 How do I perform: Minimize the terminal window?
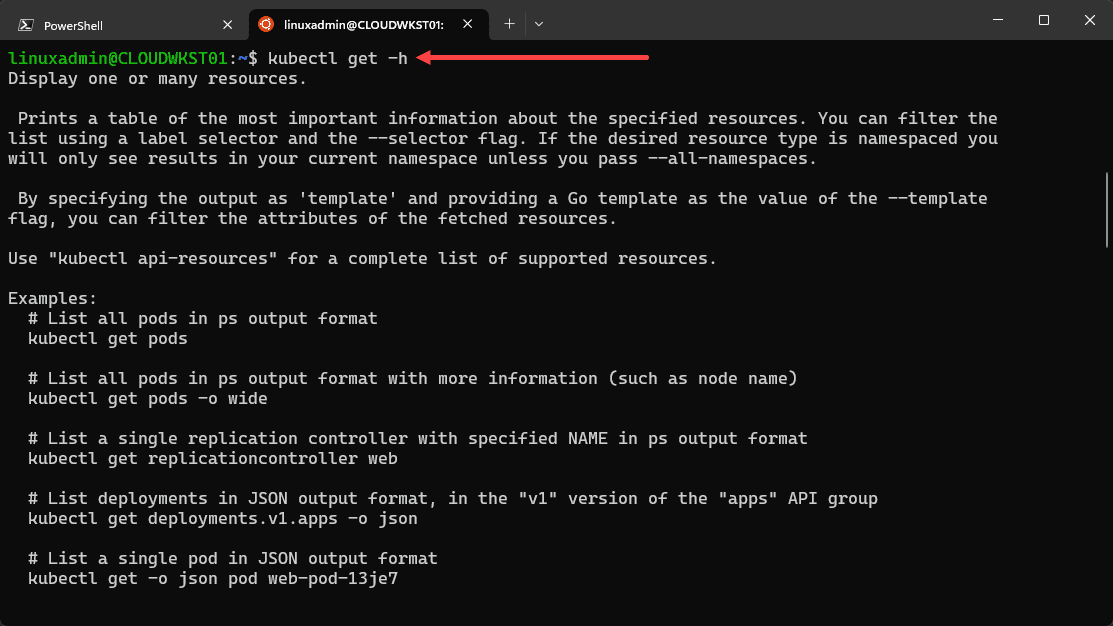point(996,20)
